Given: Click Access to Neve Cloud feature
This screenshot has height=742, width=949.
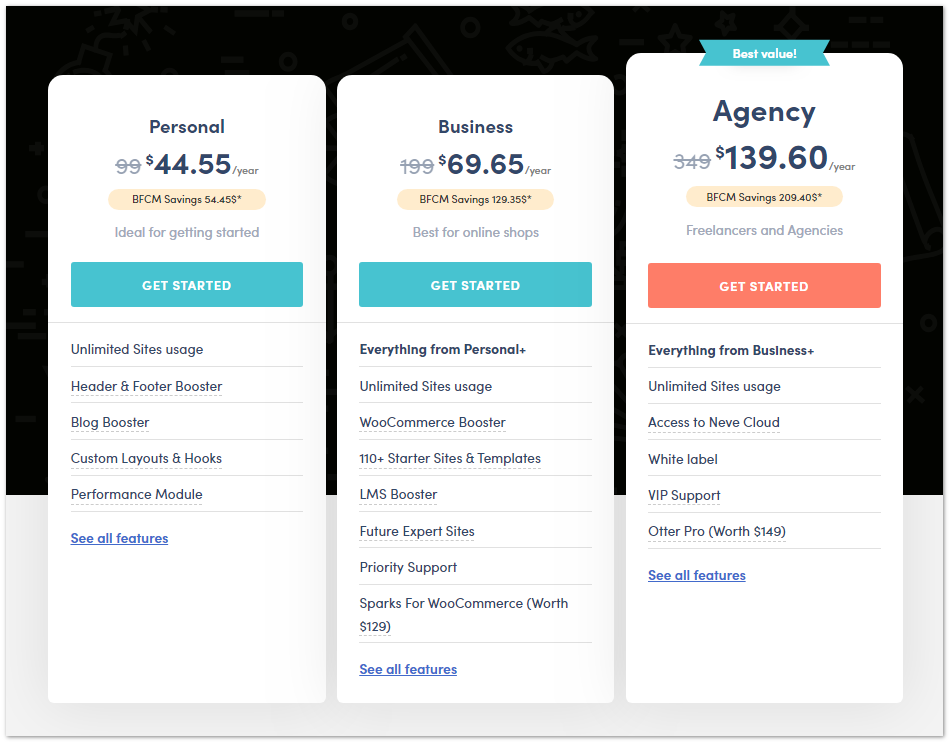Looking at the screenshot, I should click(x=713, y=422).
